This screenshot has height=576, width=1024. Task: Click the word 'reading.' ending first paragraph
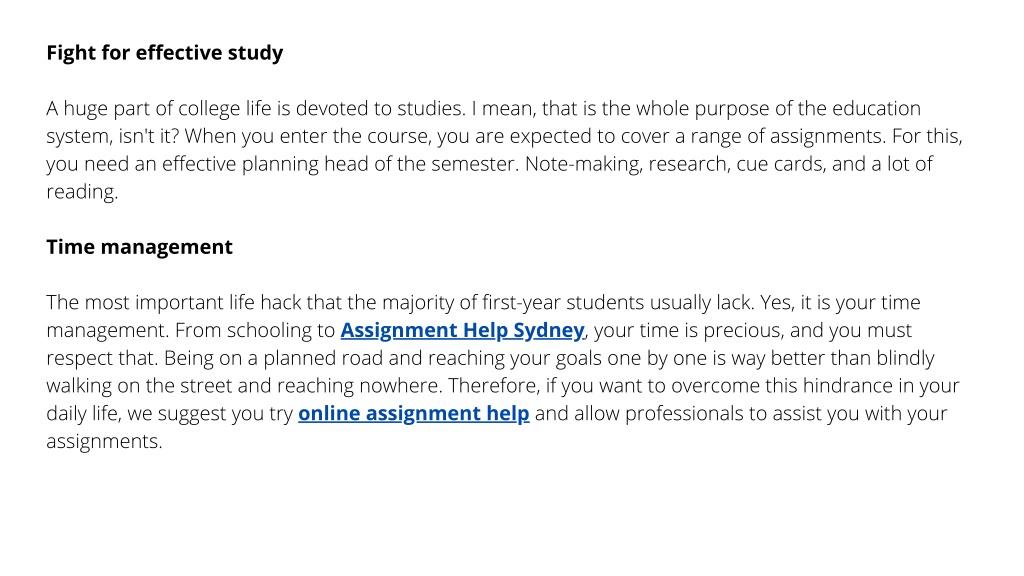click(x=82, y=192)
